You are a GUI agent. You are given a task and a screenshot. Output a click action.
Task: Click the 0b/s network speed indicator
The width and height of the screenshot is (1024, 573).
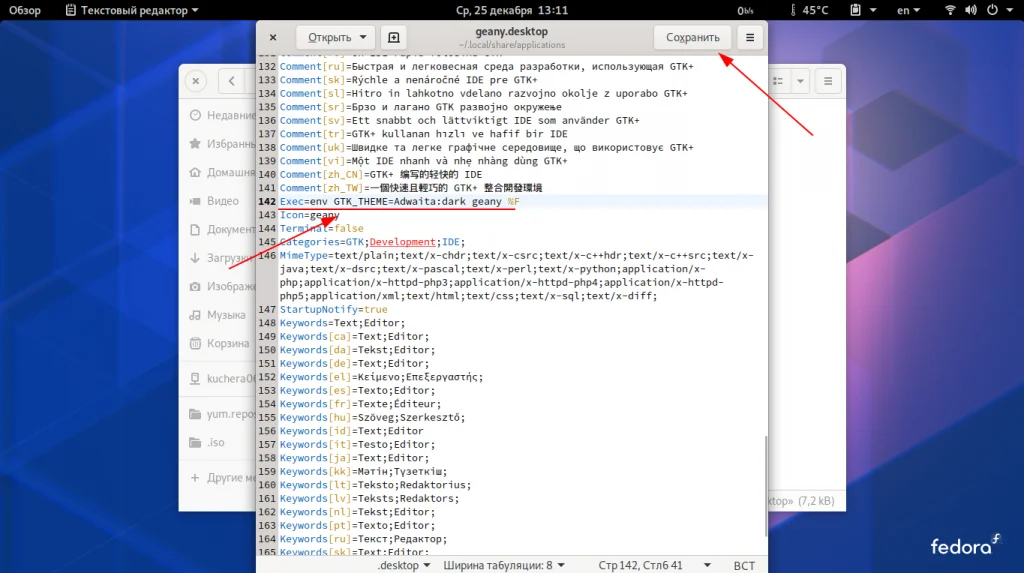coord(745,10)
